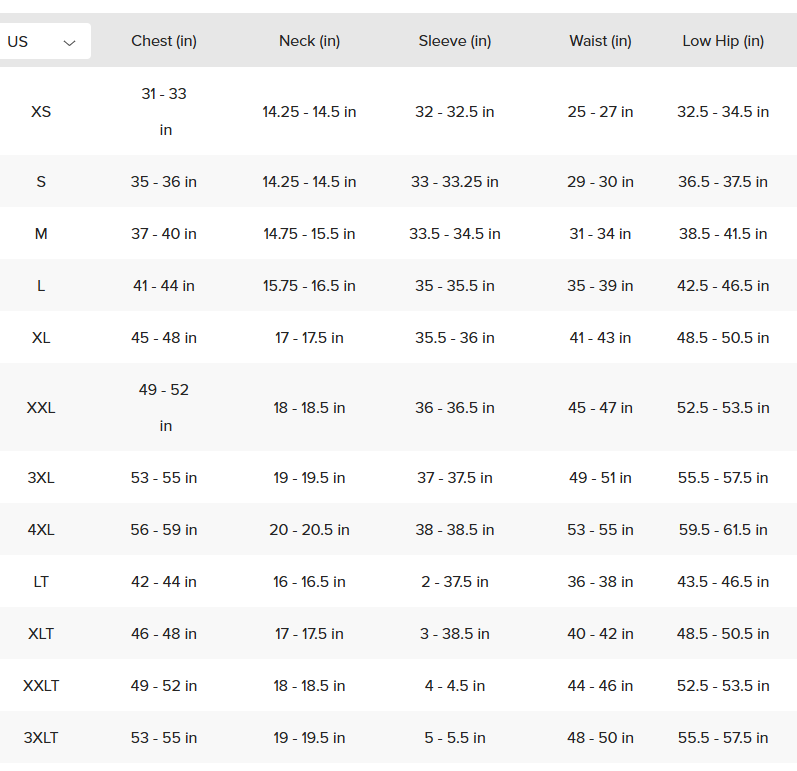Click the Sleeve (in) column header
The image size is (797, 771).
click(454, 41)
